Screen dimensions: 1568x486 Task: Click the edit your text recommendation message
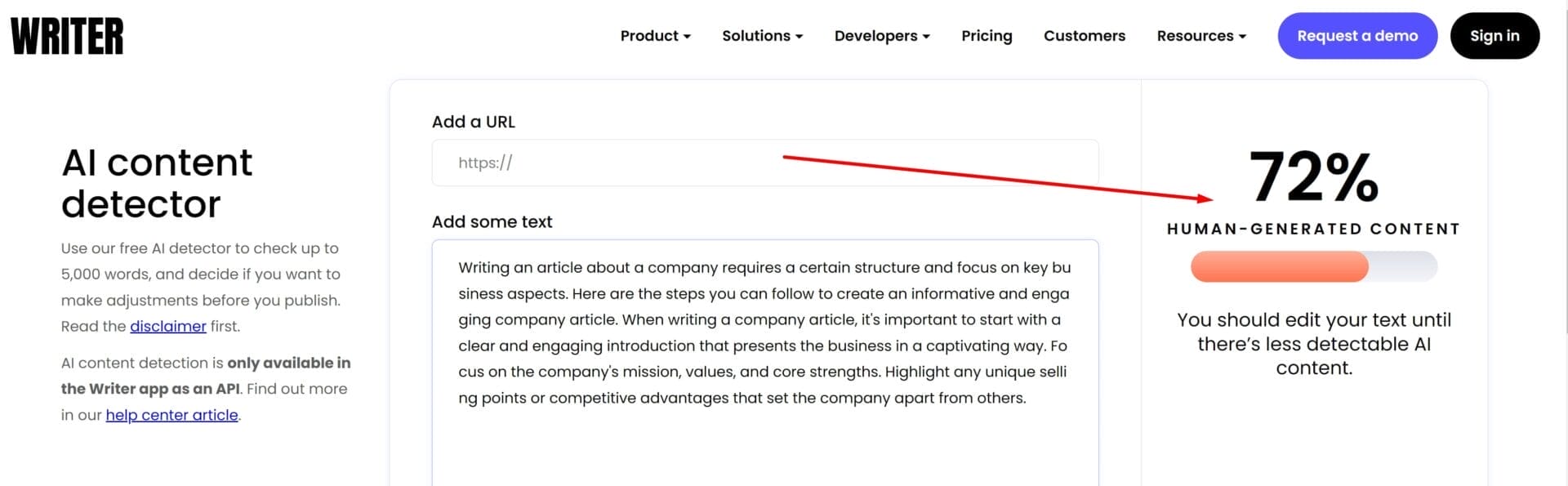click(x=1313, y=344)
